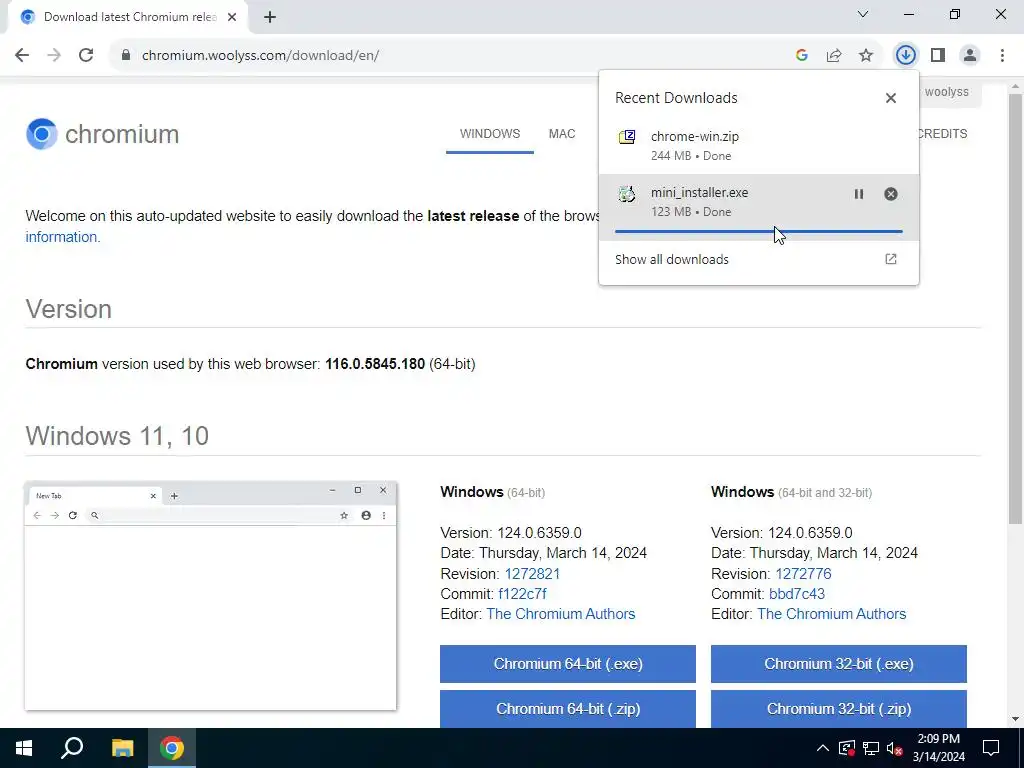Image resolution: width=1024 pixels, height=768 pixels.
Task: Click the address bar URL
Action: (x=261, y=56)
